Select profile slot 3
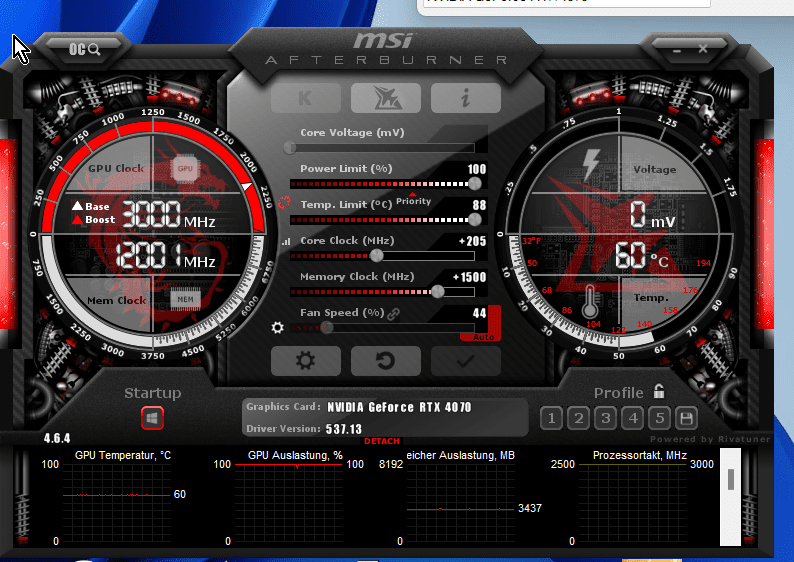Viewport: 794px width, 562px height. point(606,418)
